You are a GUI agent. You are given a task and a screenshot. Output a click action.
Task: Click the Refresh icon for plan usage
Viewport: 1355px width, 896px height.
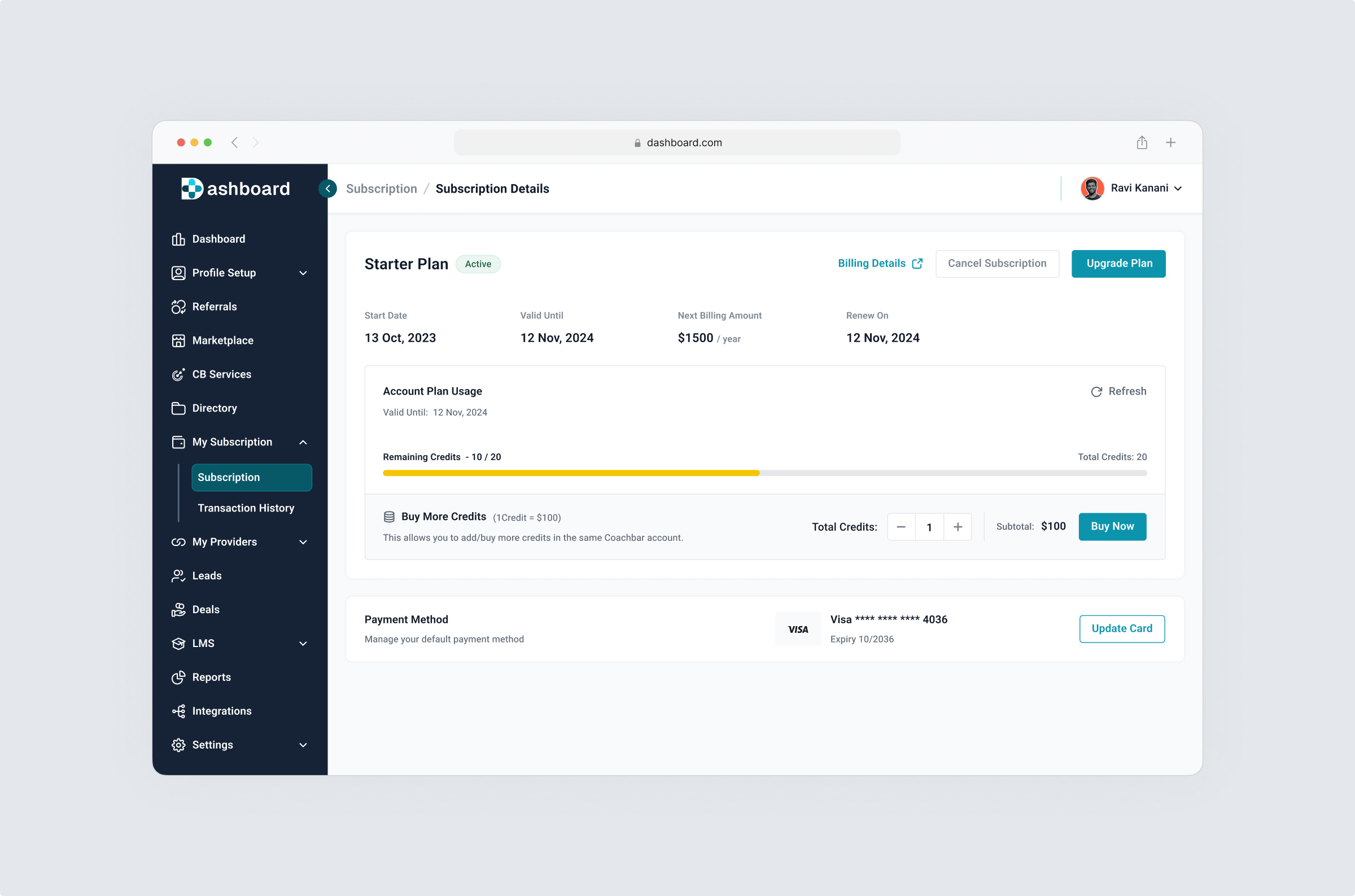coord(1096,391)
